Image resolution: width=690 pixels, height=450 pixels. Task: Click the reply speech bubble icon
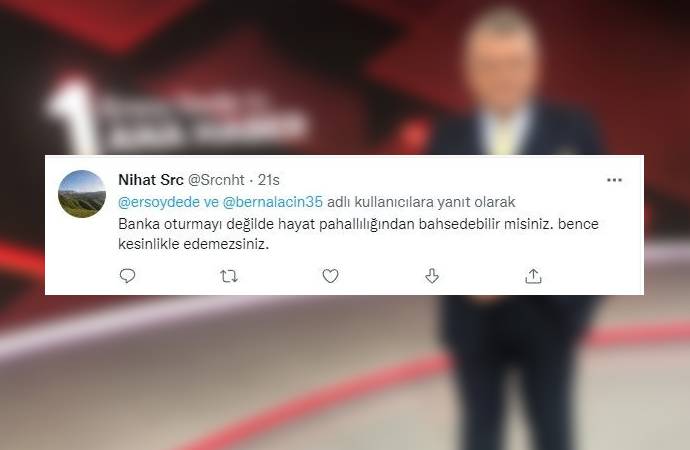(128, 276)
